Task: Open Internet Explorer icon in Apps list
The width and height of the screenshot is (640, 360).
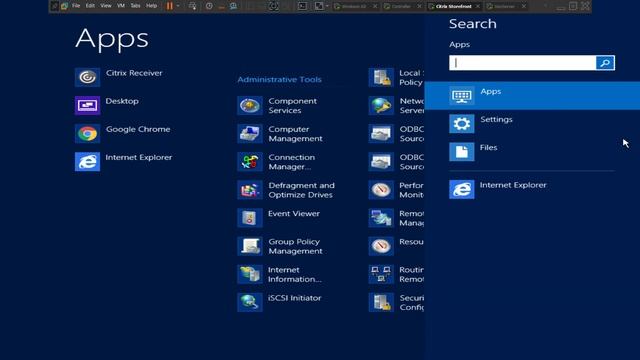Action: click(87, 162)
